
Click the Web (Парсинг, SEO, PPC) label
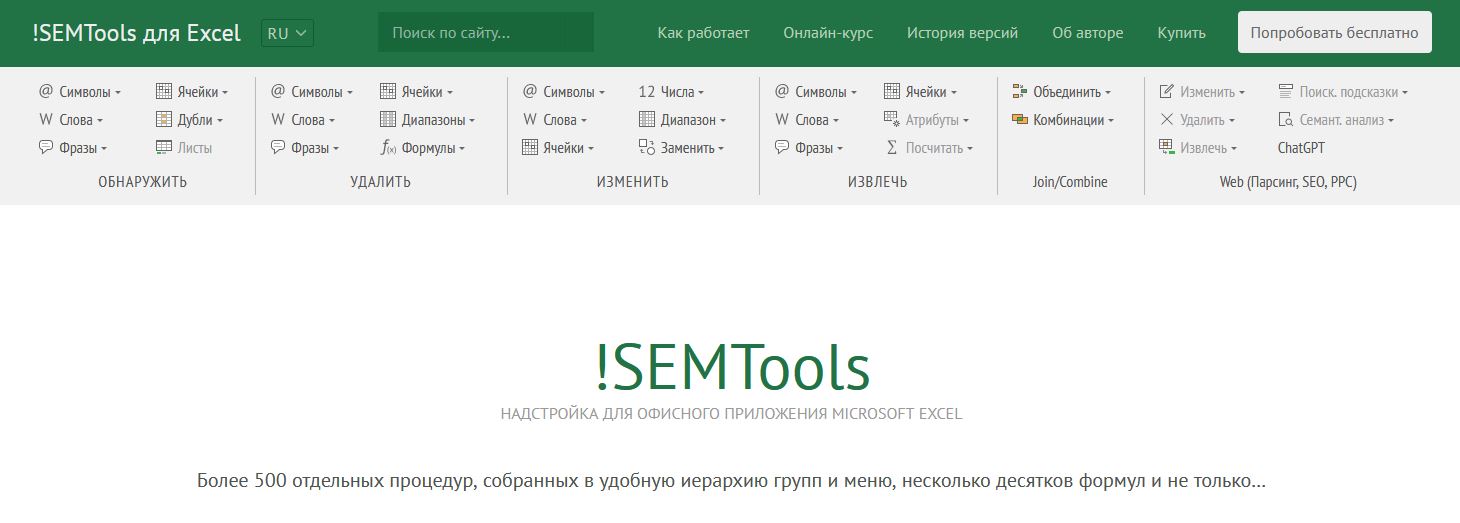[1288, 182]
